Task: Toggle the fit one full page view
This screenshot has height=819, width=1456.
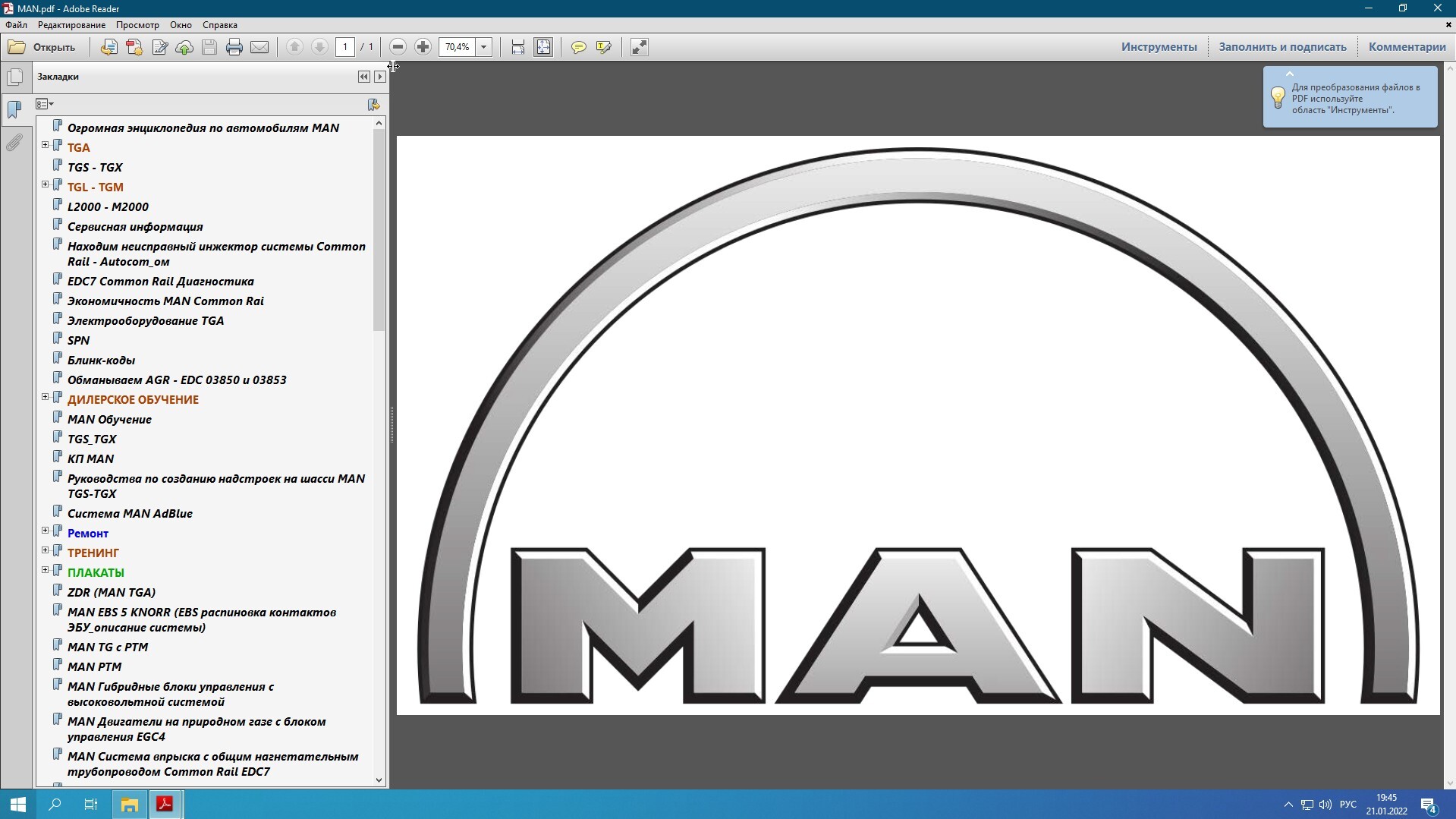Action: click(x=544, y=47)
